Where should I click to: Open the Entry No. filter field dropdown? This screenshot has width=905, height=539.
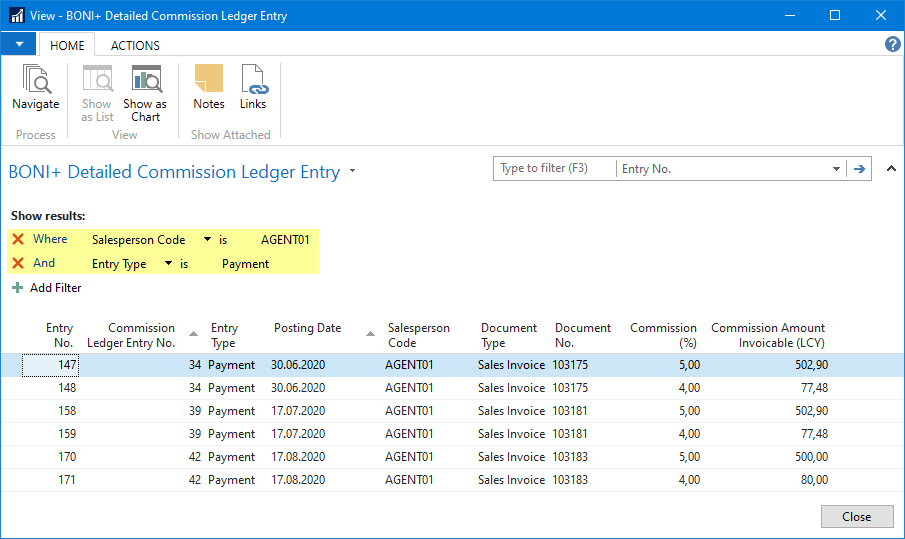[x=836, y=169]
